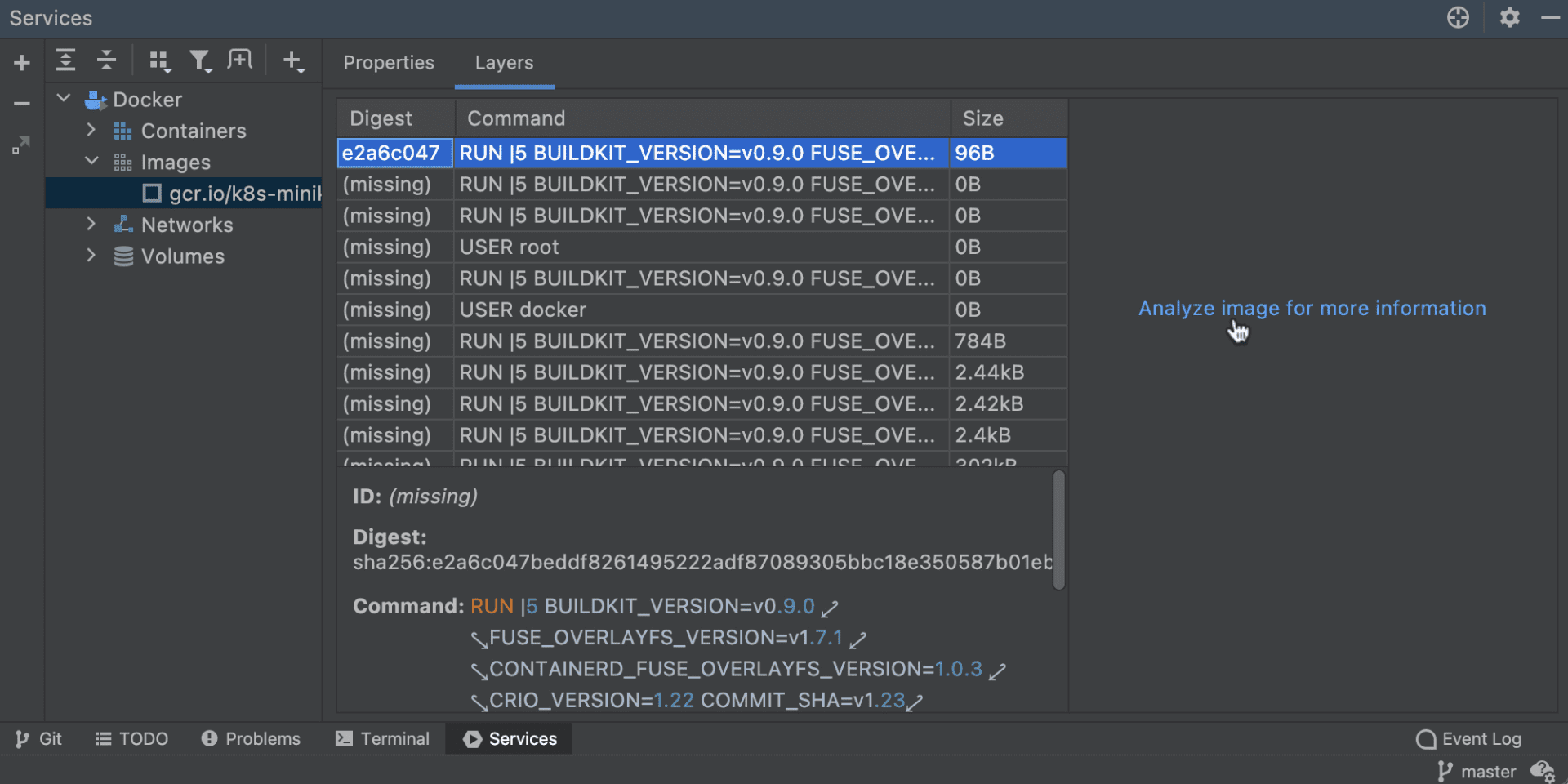Screen dimensions: 1568x784
Task: Select the layer with size 784B
Action: tap(702, 341)
